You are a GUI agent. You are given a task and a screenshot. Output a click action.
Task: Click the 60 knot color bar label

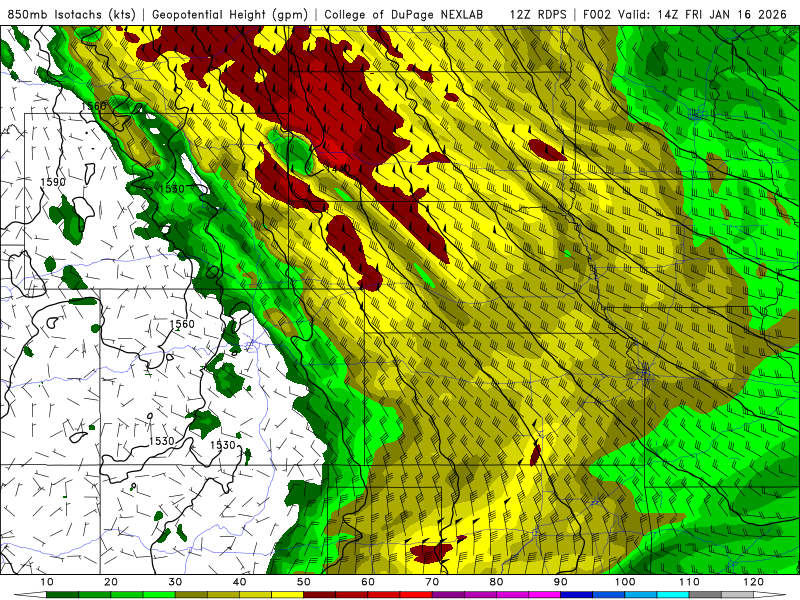[368, 582]
